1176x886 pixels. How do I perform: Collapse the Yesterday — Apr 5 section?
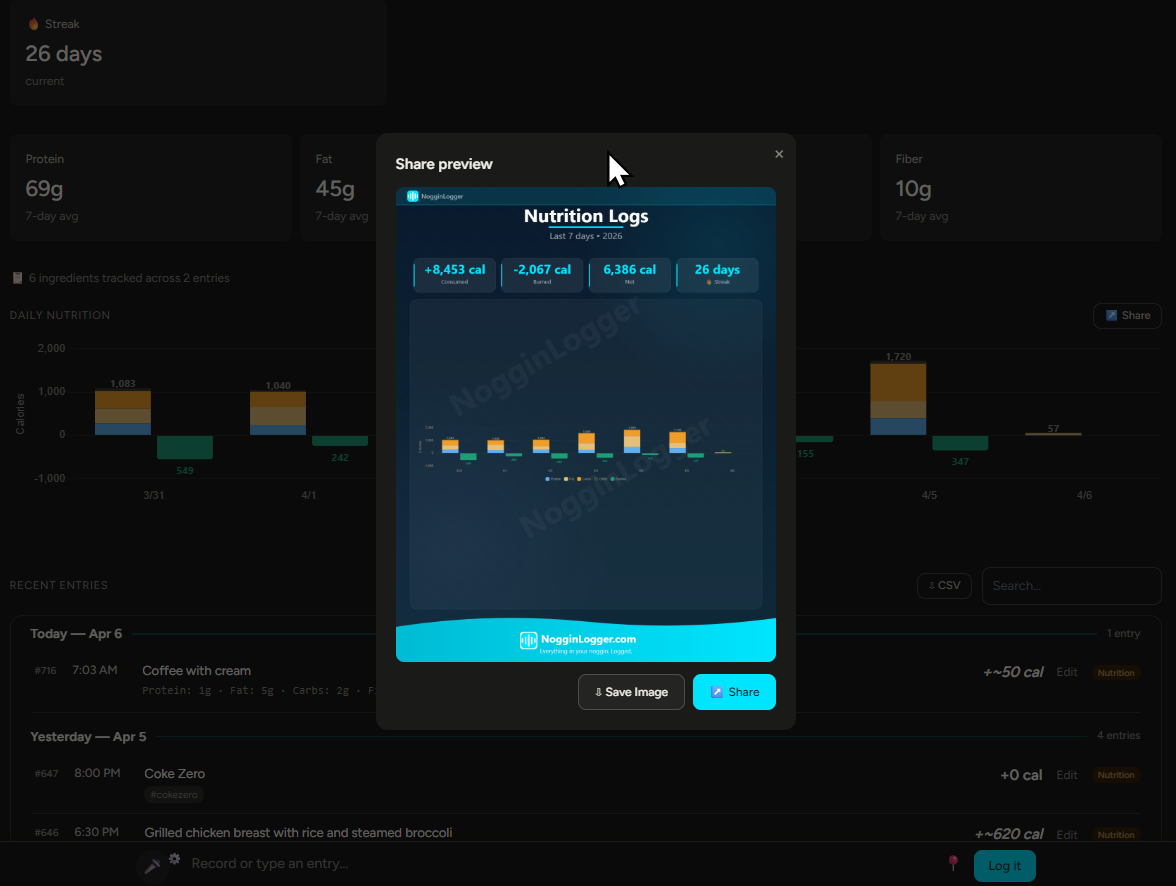coord(88,736)
